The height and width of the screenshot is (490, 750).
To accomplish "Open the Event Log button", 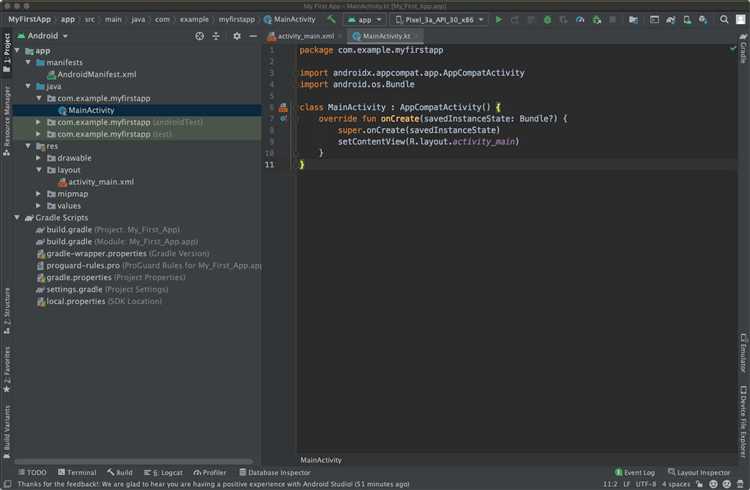I will tap(634, 472).
